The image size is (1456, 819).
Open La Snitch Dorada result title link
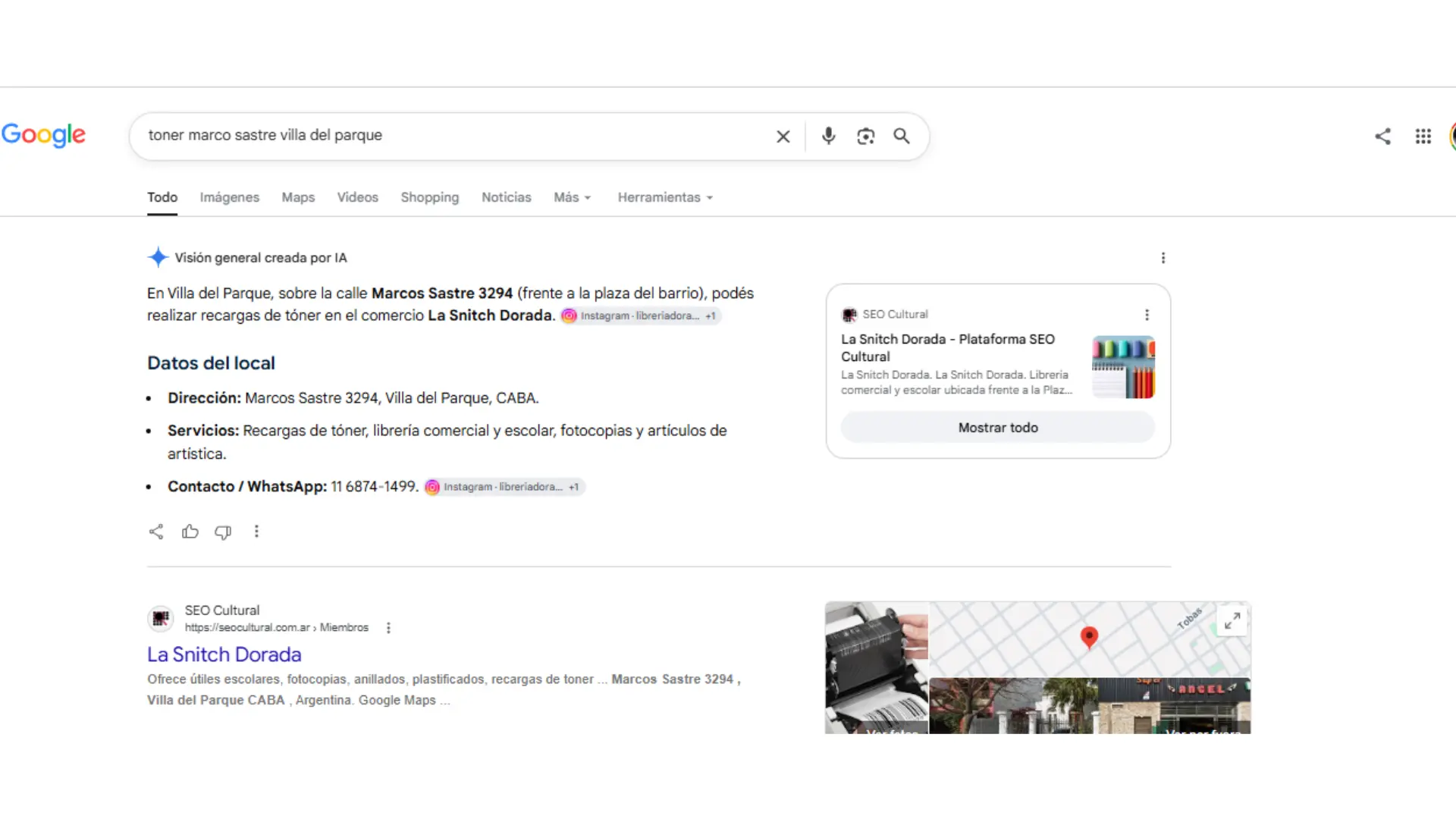coord(224,654)
